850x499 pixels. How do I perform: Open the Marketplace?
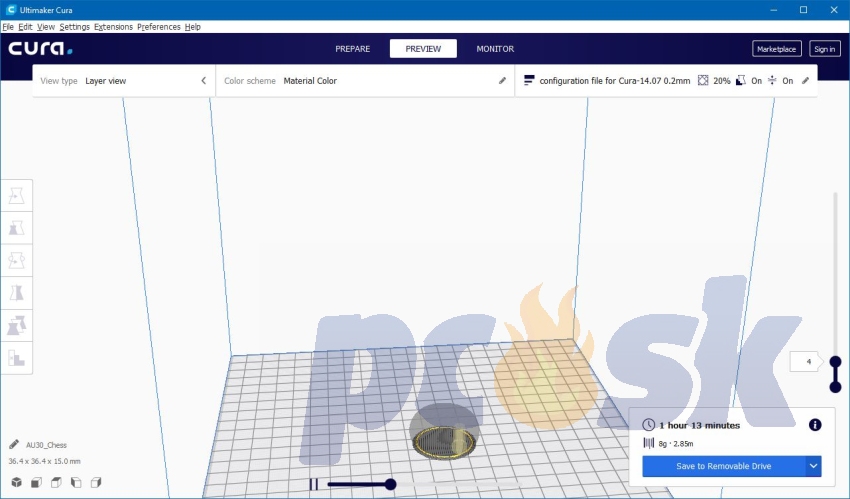[x=776, y=49]
